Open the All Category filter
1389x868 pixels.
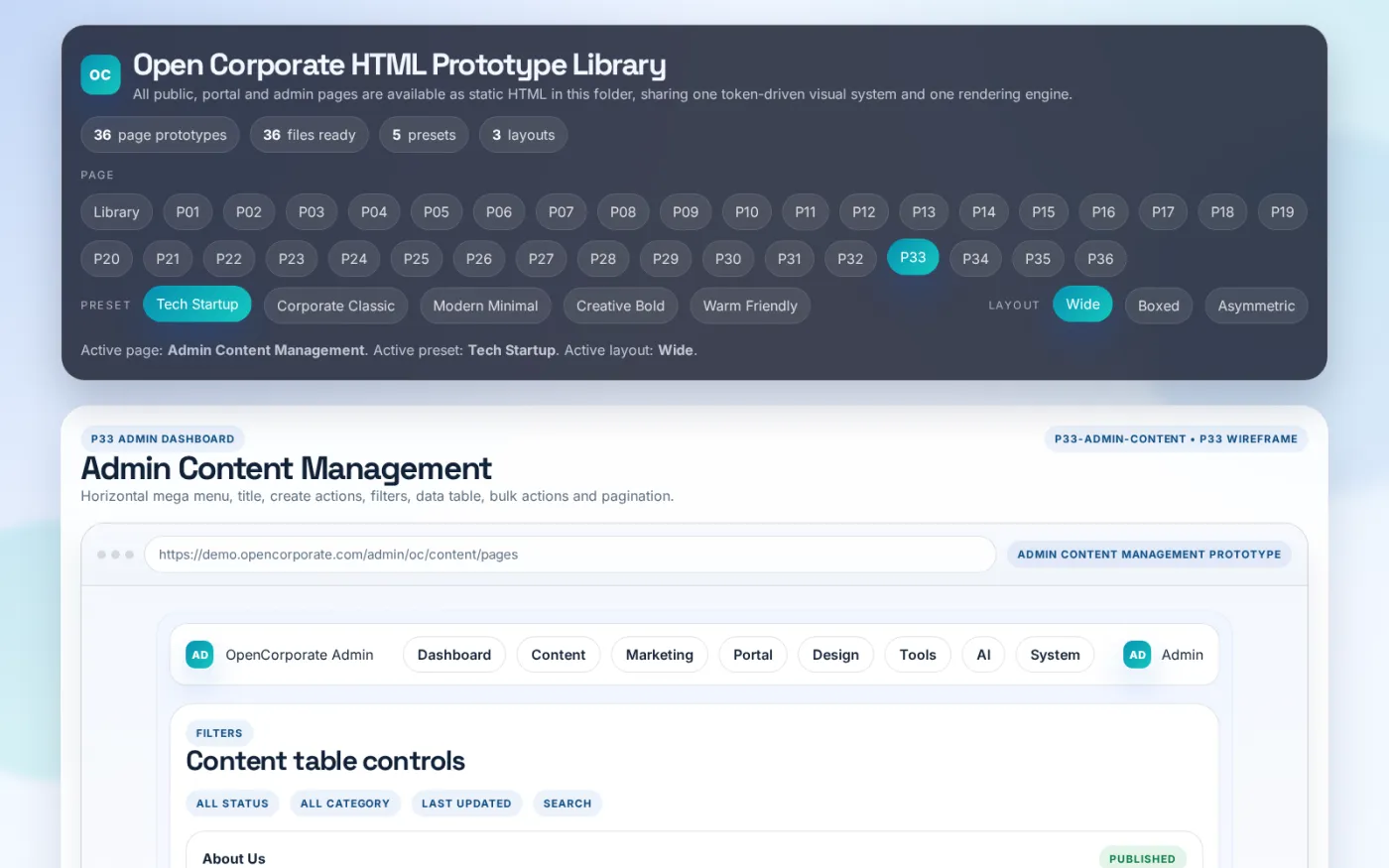pos(345,804)
